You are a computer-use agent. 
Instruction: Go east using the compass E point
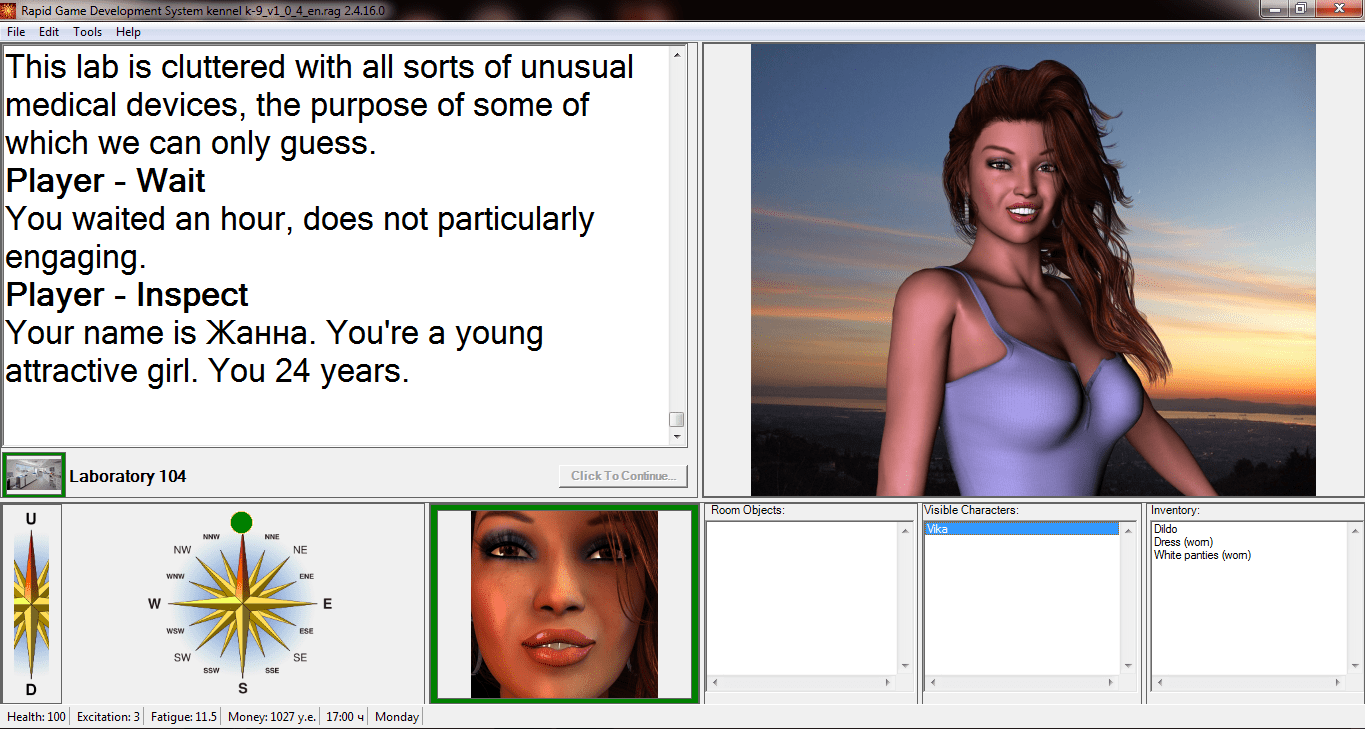(x=327, y=604)
